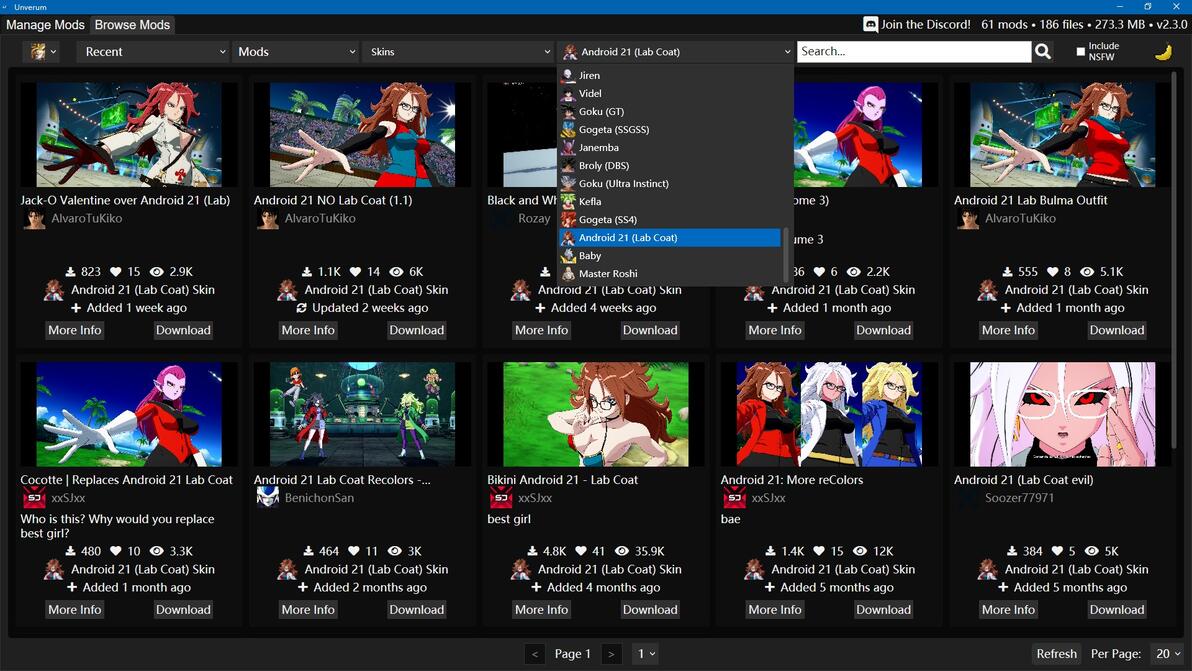Click Refresh button
Viewport: 1192px width, 671px height.
tap(1057, 654)
